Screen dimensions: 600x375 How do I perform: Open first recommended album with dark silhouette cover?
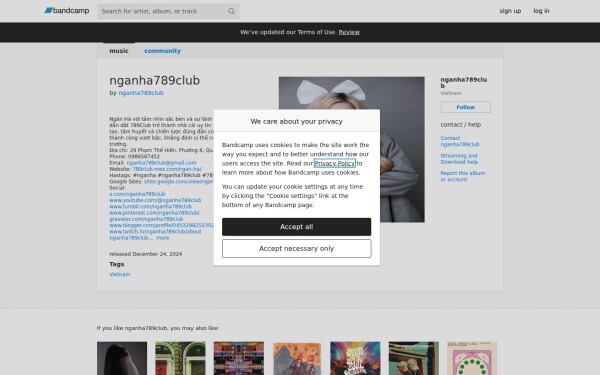pyautogui.click(x=122, y=358)
